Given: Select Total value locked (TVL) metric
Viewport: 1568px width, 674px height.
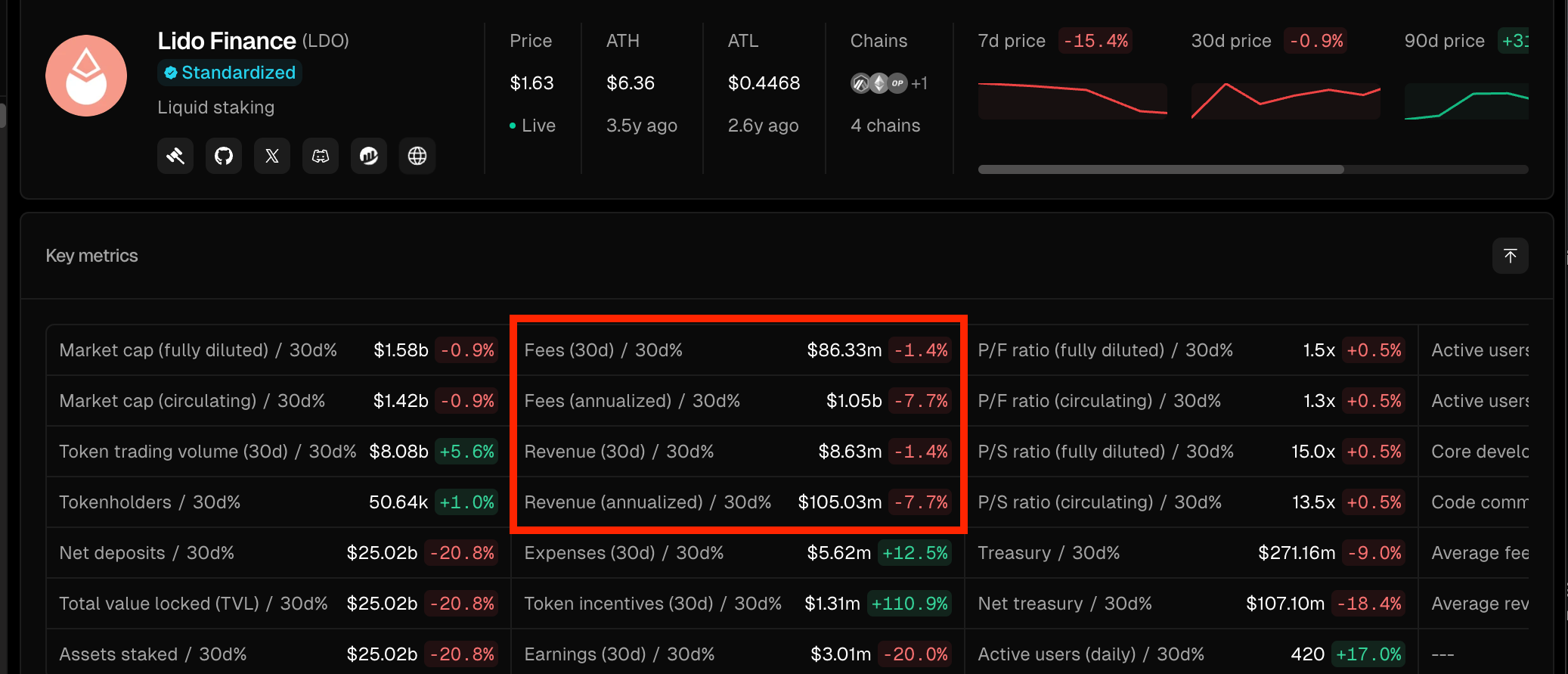Looking at the screenshot, I should 194,604.
